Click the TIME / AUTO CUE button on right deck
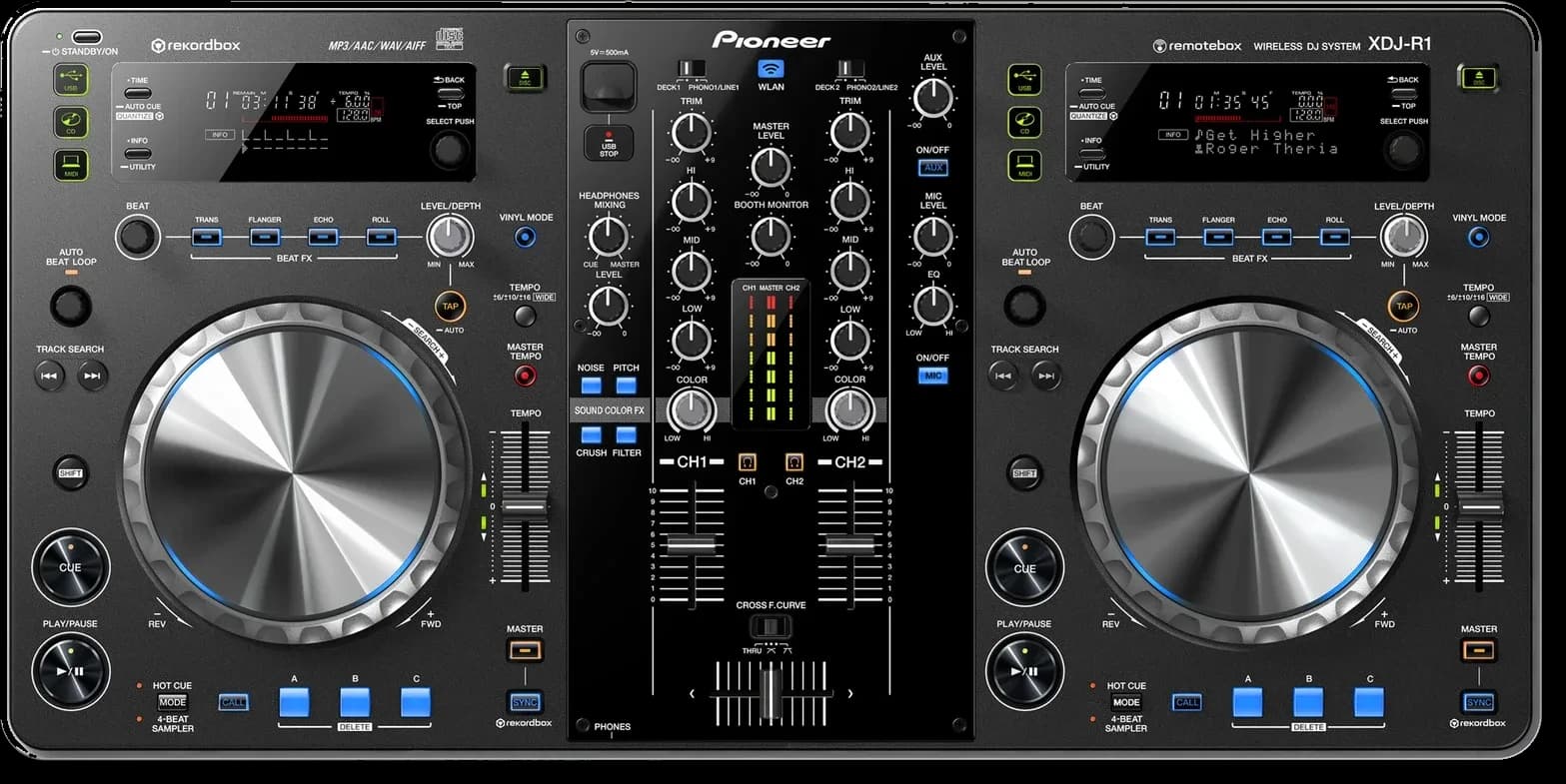The width and height of the screenshot is (1566, 784). pyautogui.click(x=1092, y=93)
